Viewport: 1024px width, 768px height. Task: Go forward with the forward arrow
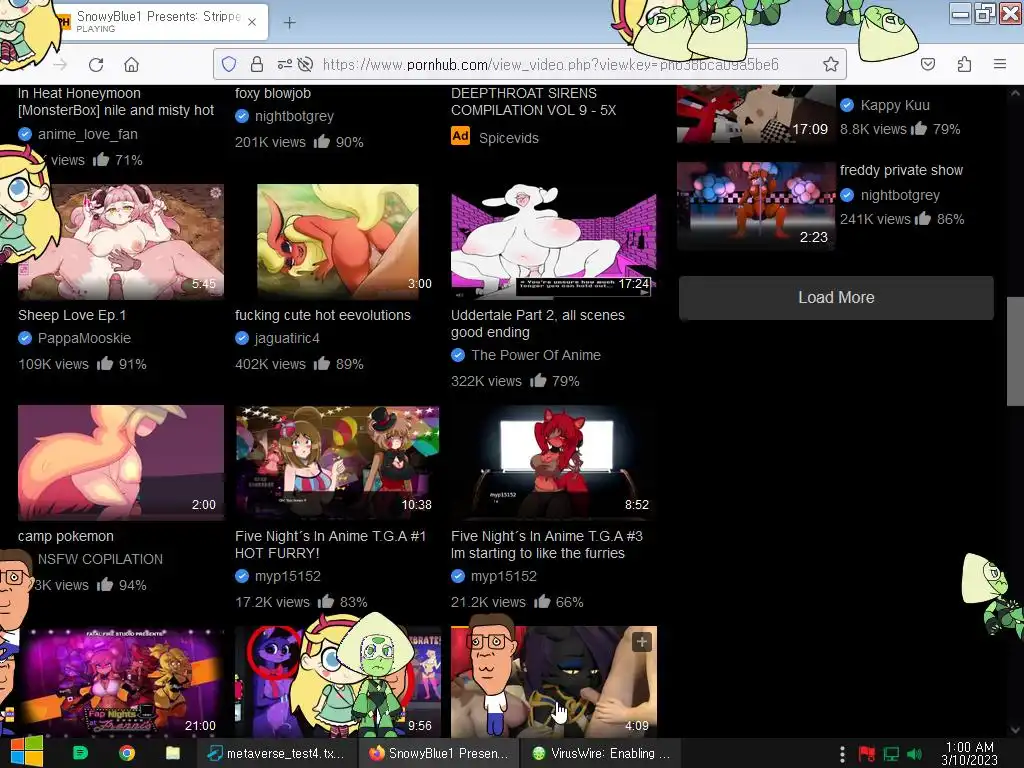pyautogui.click(x=60, y=65)
